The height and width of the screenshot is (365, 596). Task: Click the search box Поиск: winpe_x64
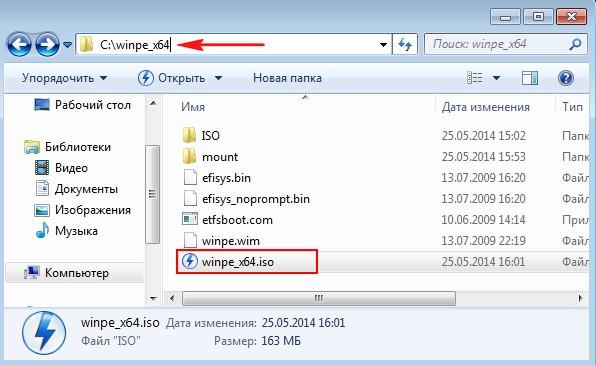(x=506, y=44)
